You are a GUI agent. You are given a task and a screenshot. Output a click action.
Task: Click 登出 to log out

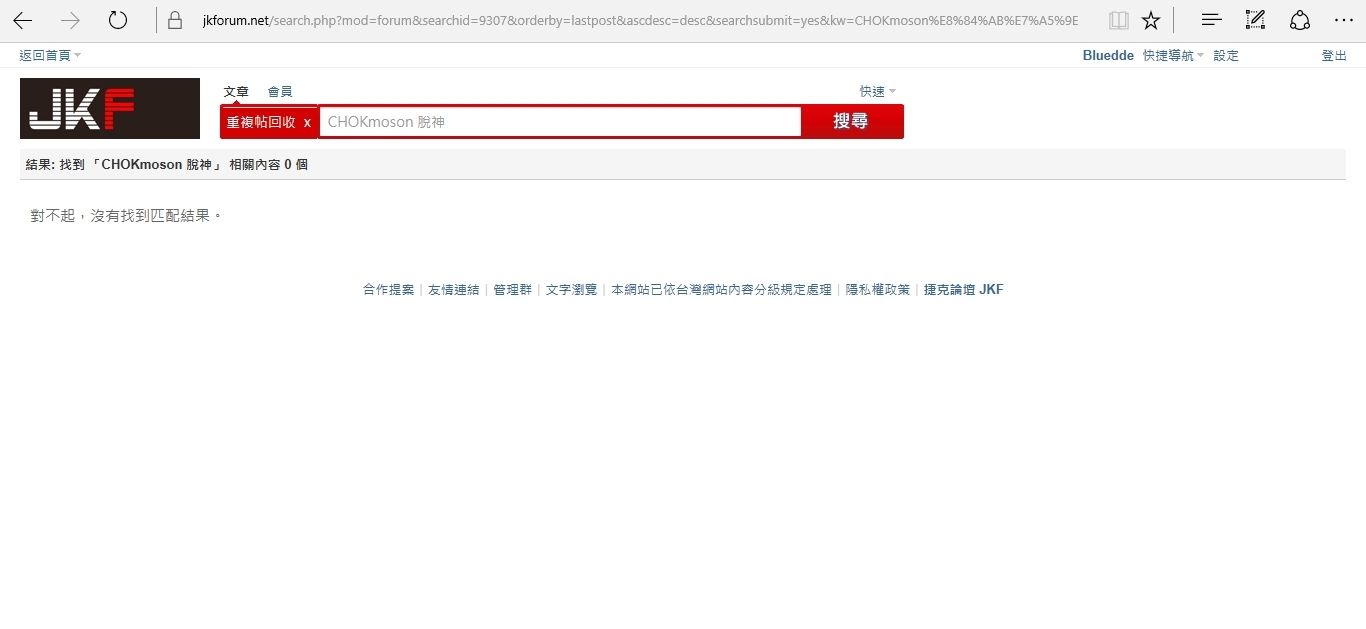[x=1334, y=55]
